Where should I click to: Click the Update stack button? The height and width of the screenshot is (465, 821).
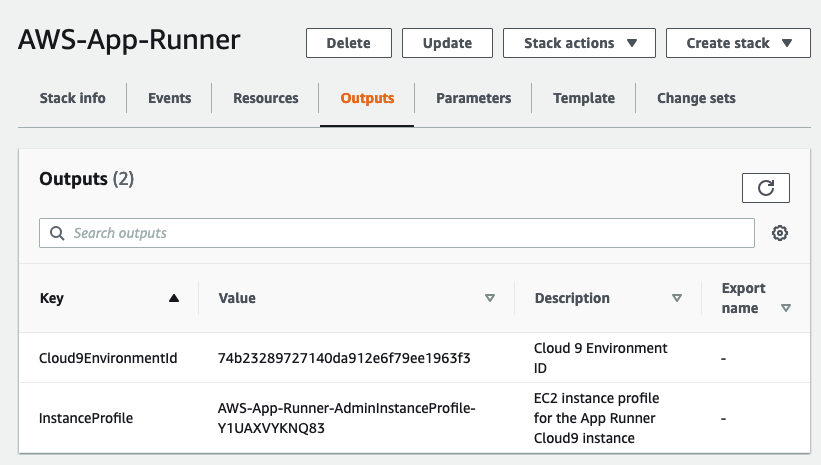(447, 43)
